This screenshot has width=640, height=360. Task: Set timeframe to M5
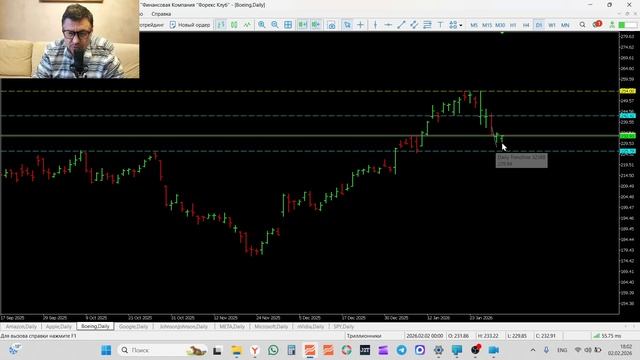pyautogui.click(x=474, y=25)
